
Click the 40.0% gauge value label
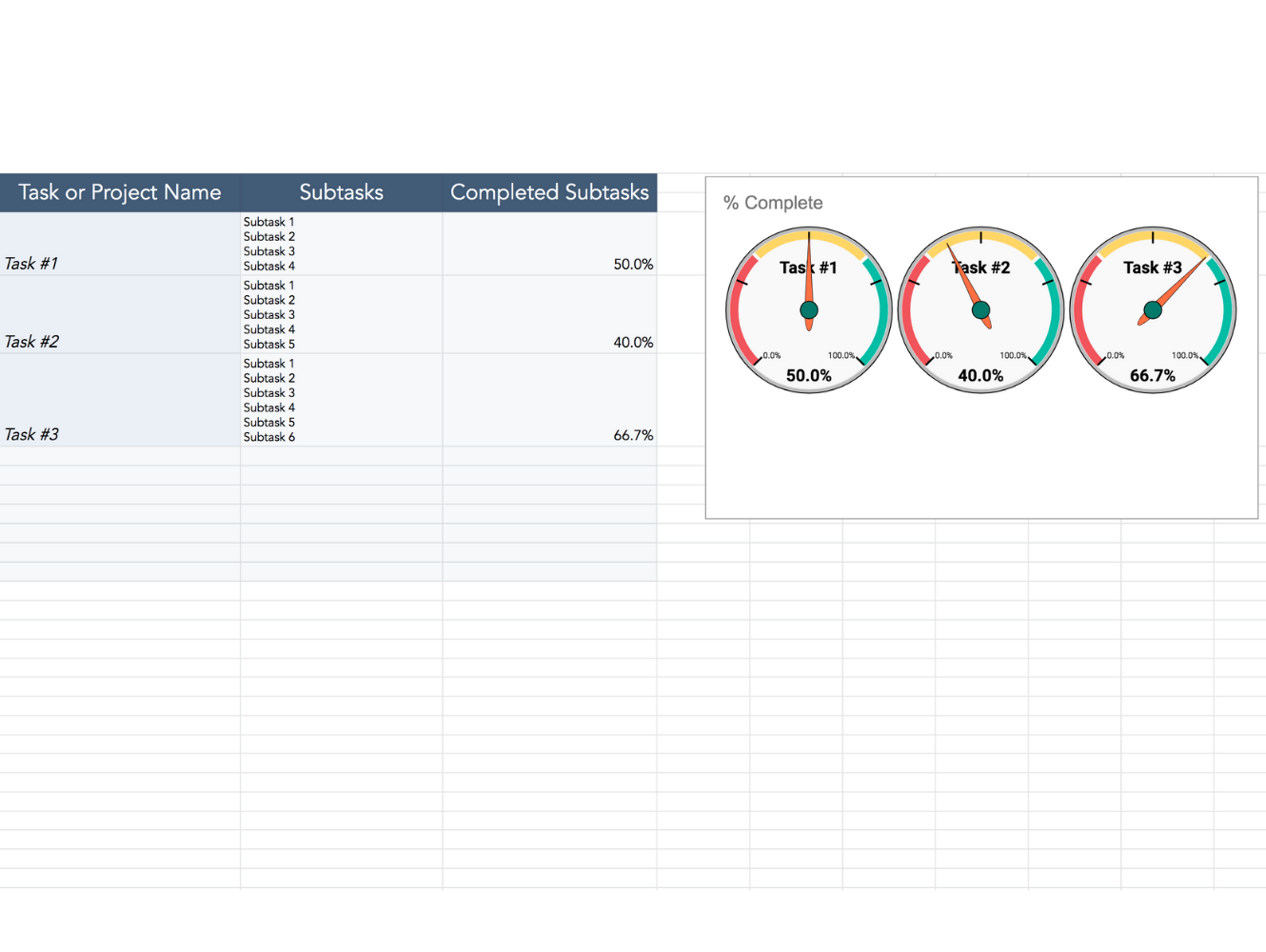coord(980,376)
